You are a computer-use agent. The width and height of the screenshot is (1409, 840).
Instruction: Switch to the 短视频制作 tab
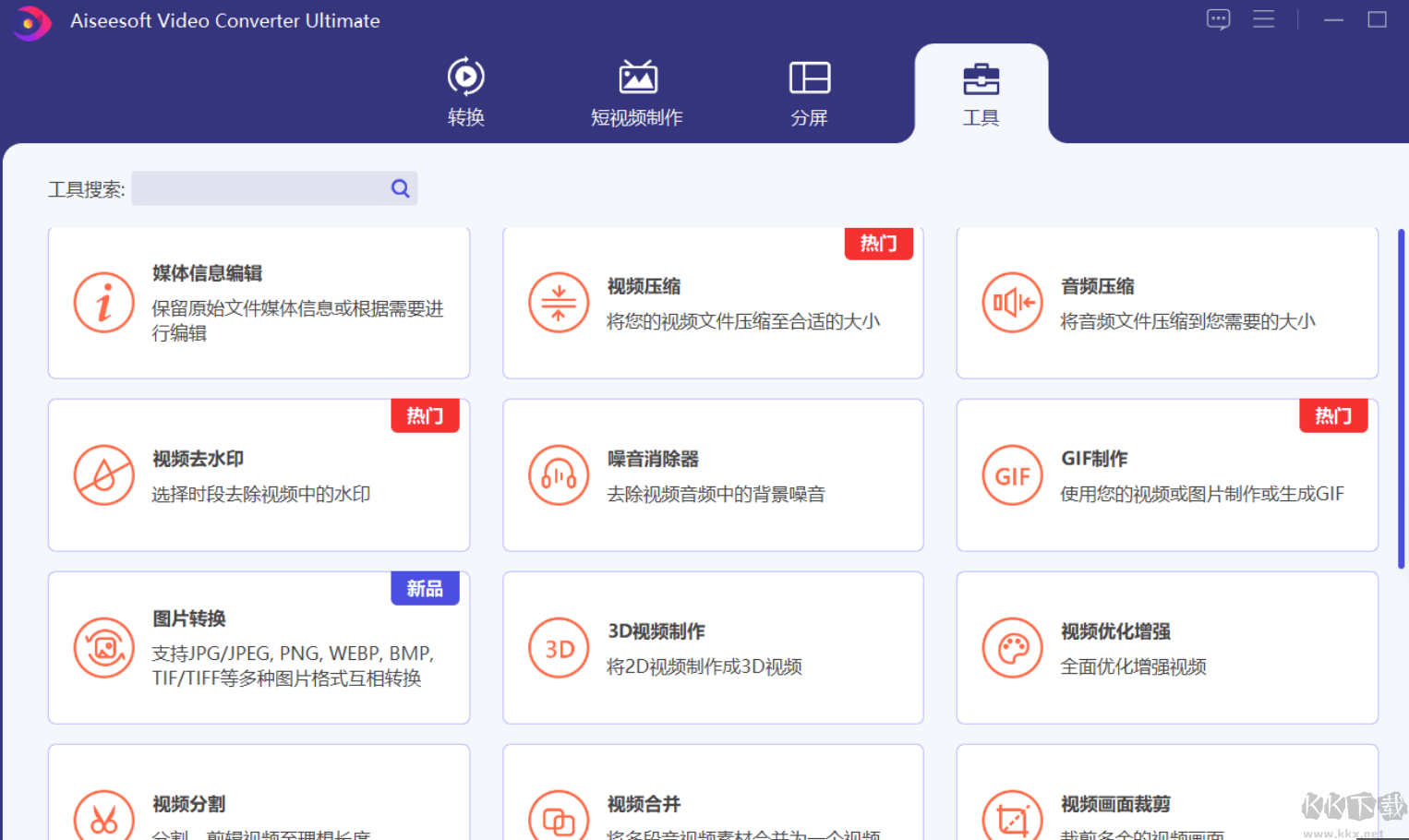pyautogui.click(x=636, y=92)
